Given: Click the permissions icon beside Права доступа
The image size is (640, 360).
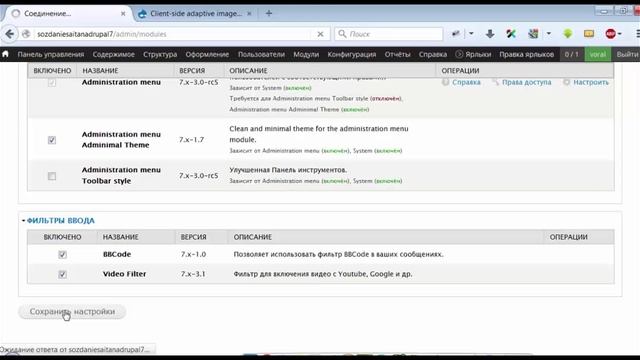Looking at the screenshot, I should click(x=496, y=82).
